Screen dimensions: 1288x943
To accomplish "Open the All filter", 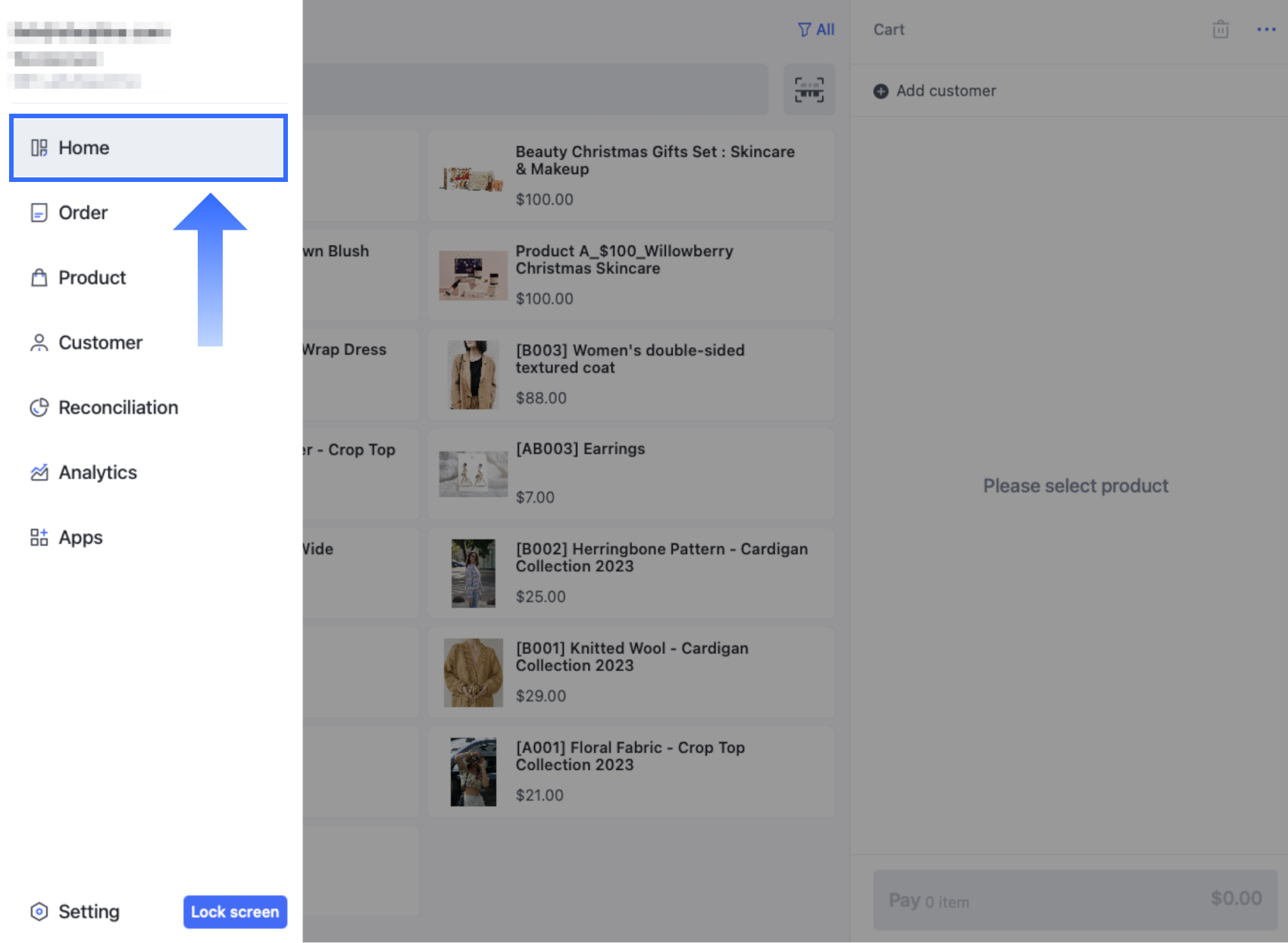I will pos(816,30).
